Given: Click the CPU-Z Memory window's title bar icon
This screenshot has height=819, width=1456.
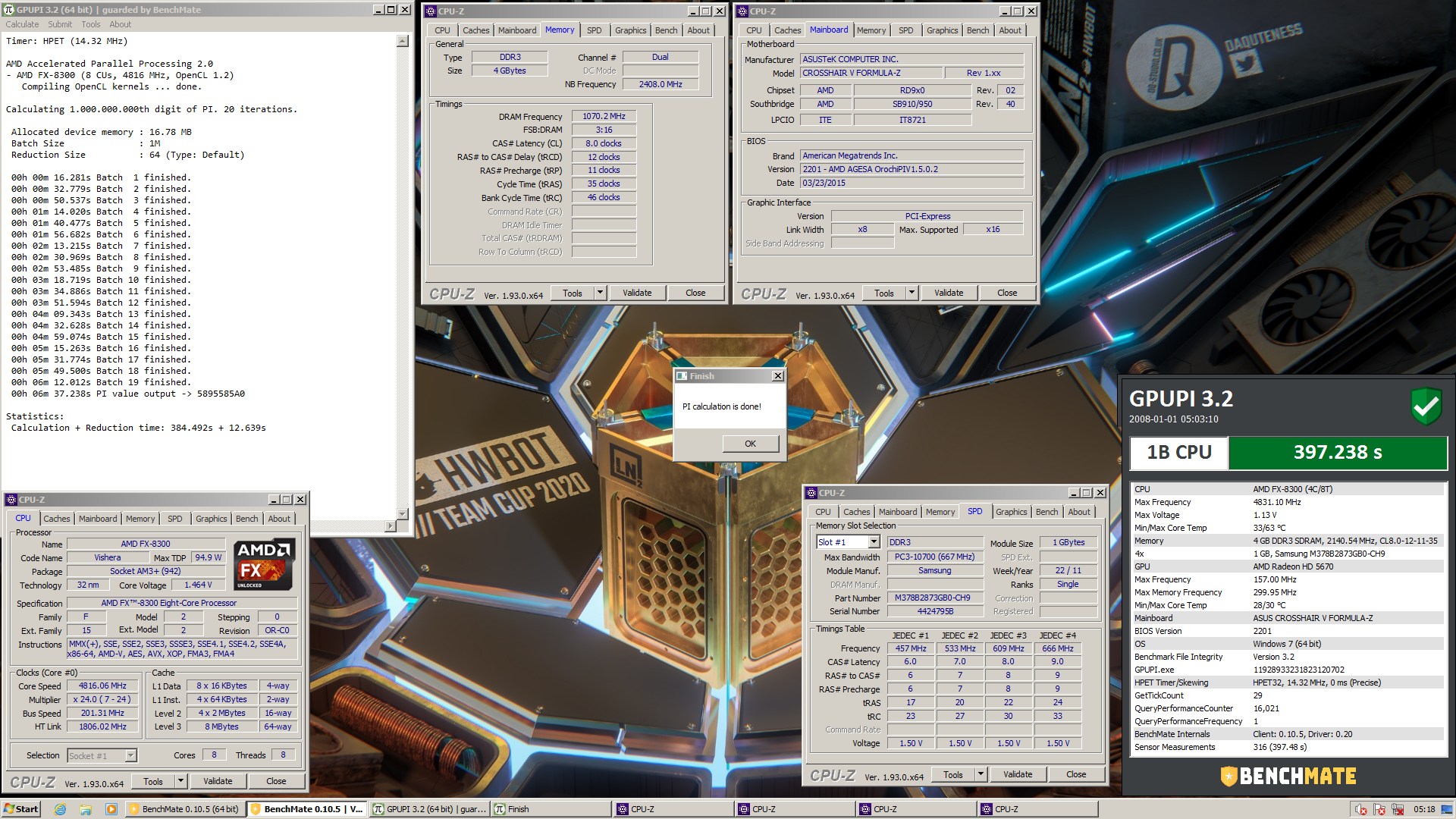Looking at the screenshot, I should click(x=430, y=11).
